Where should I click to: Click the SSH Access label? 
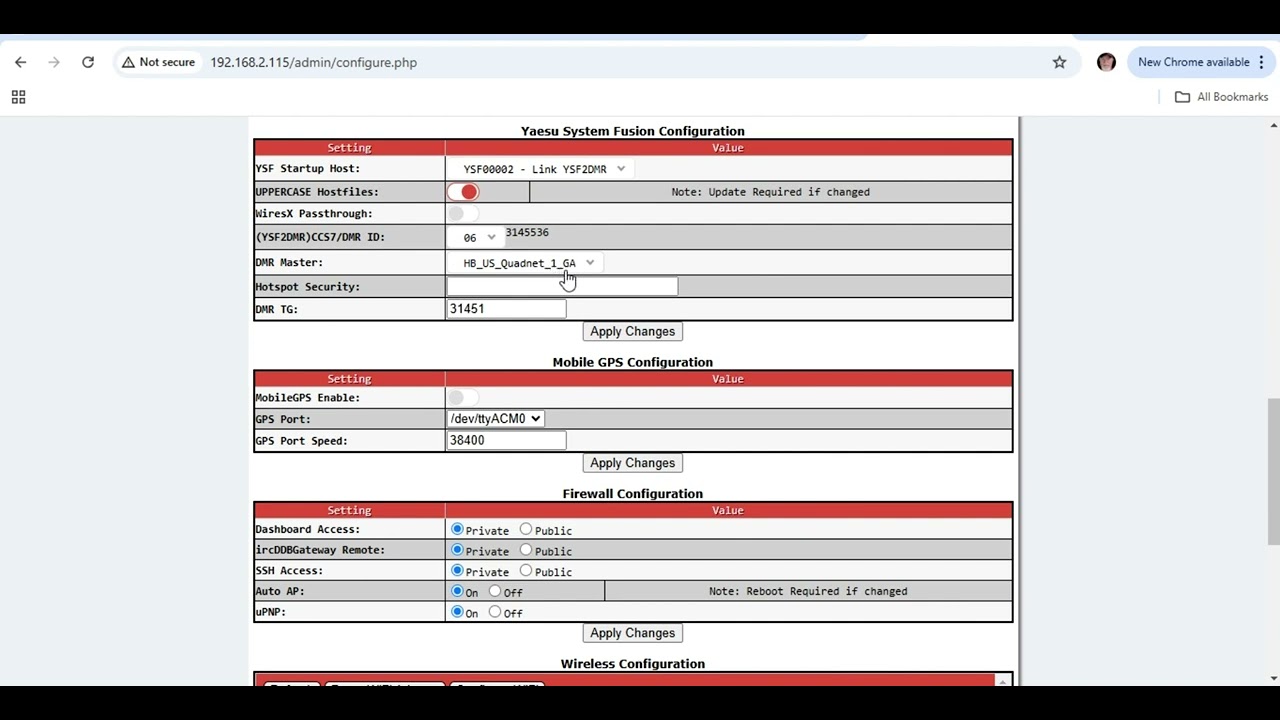[289, 571]
